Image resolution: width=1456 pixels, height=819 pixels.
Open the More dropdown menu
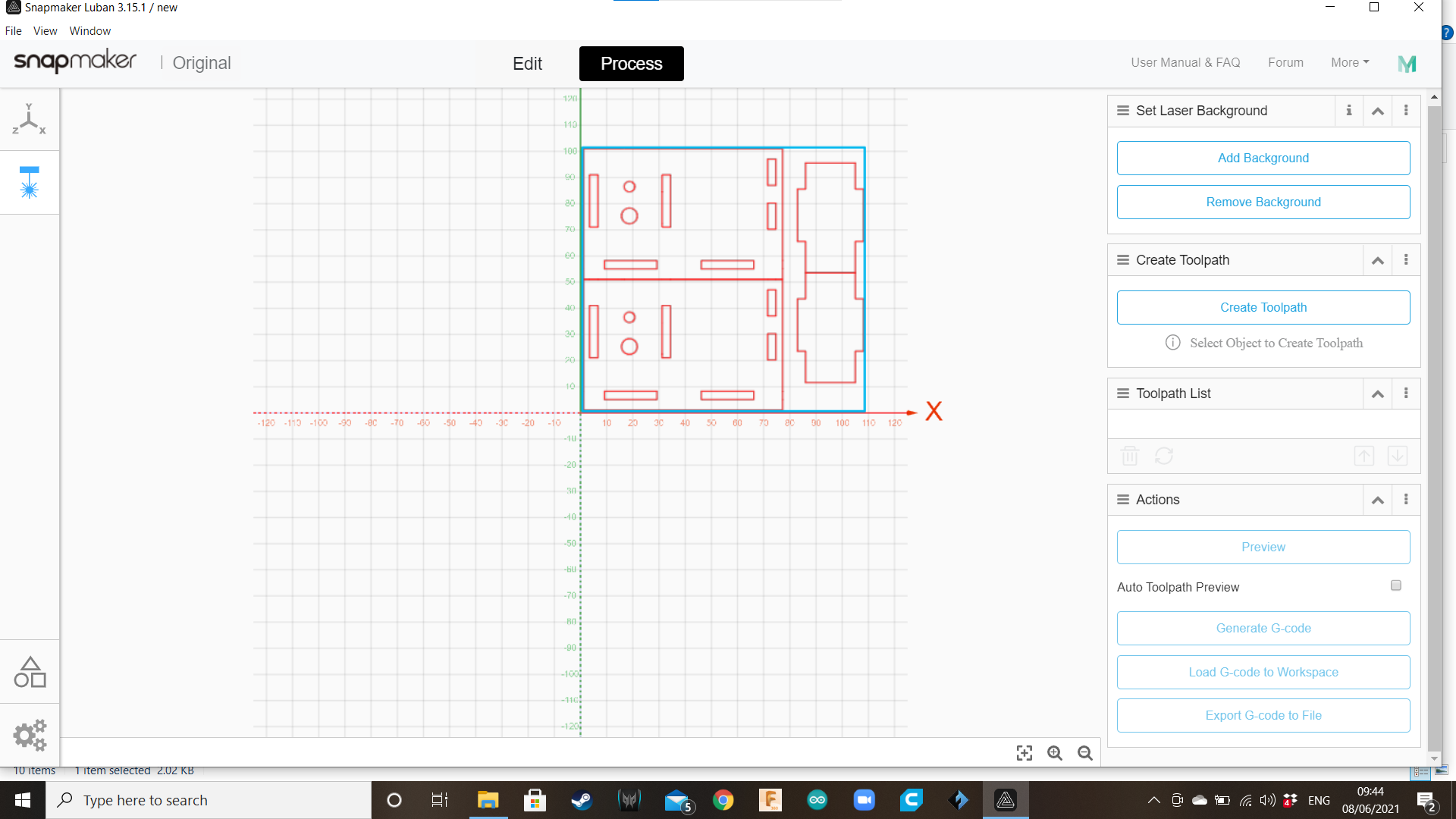1349,63
